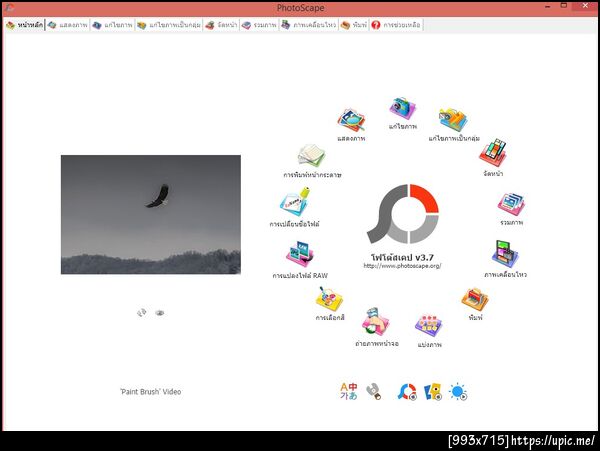
Task: Open the การช่วยเหลือ help tab
Action: click(396, 25)
